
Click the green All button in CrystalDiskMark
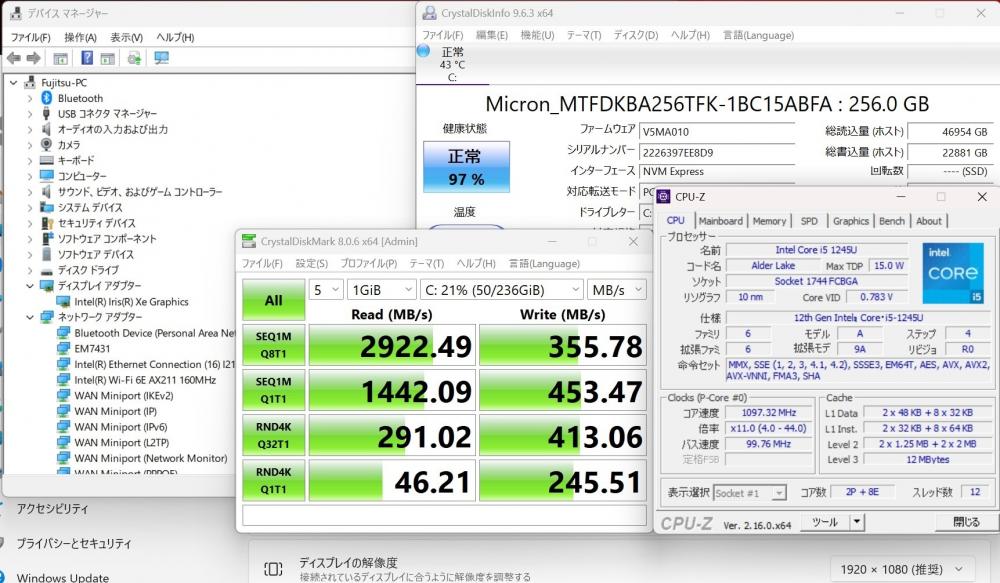[x=274, y=300]
